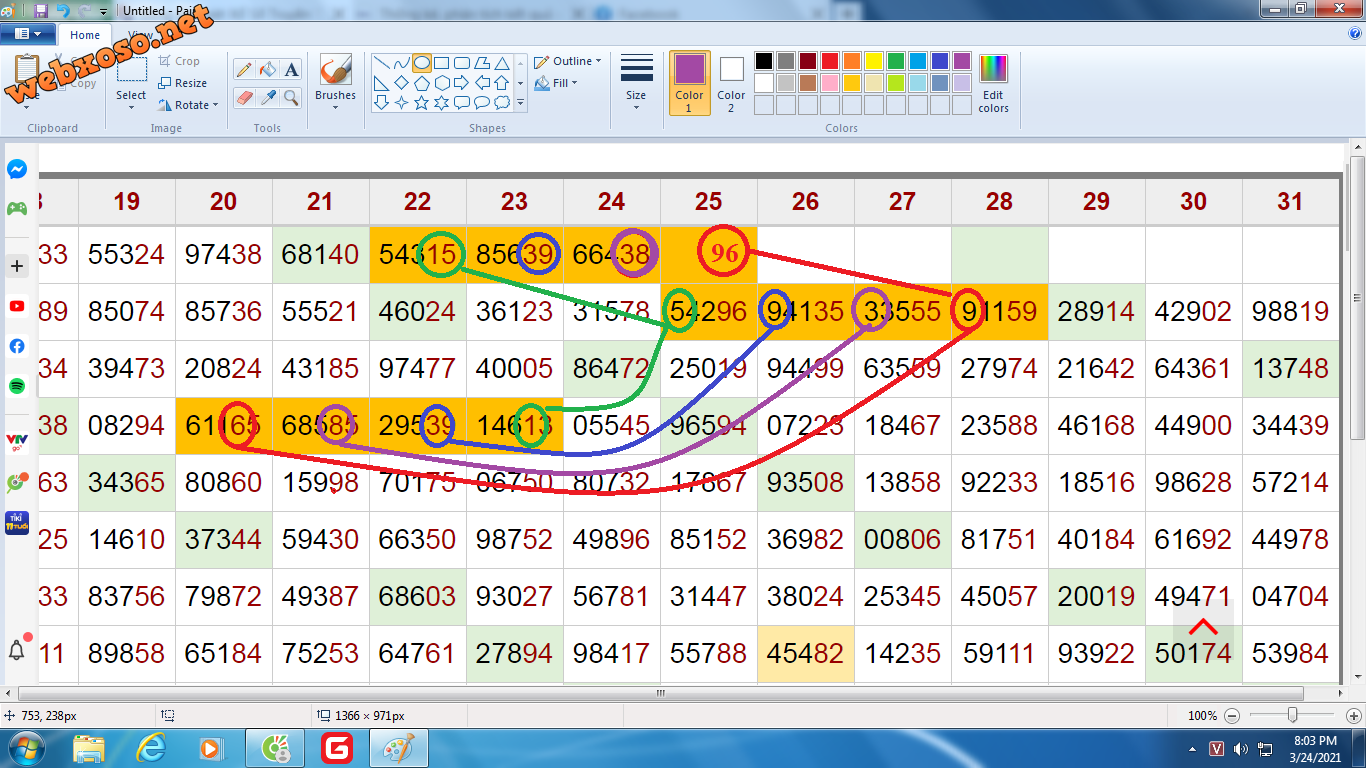Choose the Line shape
This screenshot has width=1366, height=768.
(x=382, y=63)
